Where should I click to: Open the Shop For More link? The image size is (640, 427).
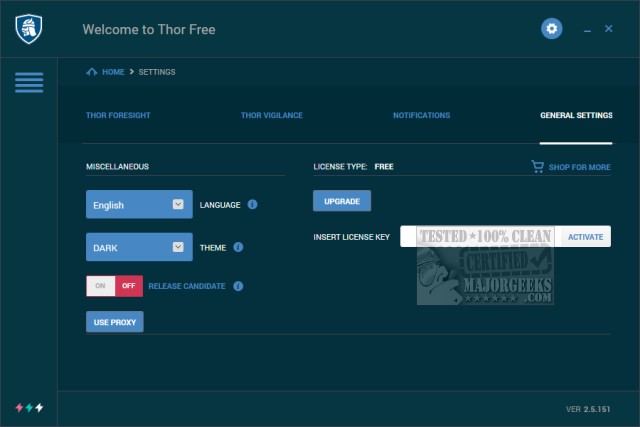579,167
